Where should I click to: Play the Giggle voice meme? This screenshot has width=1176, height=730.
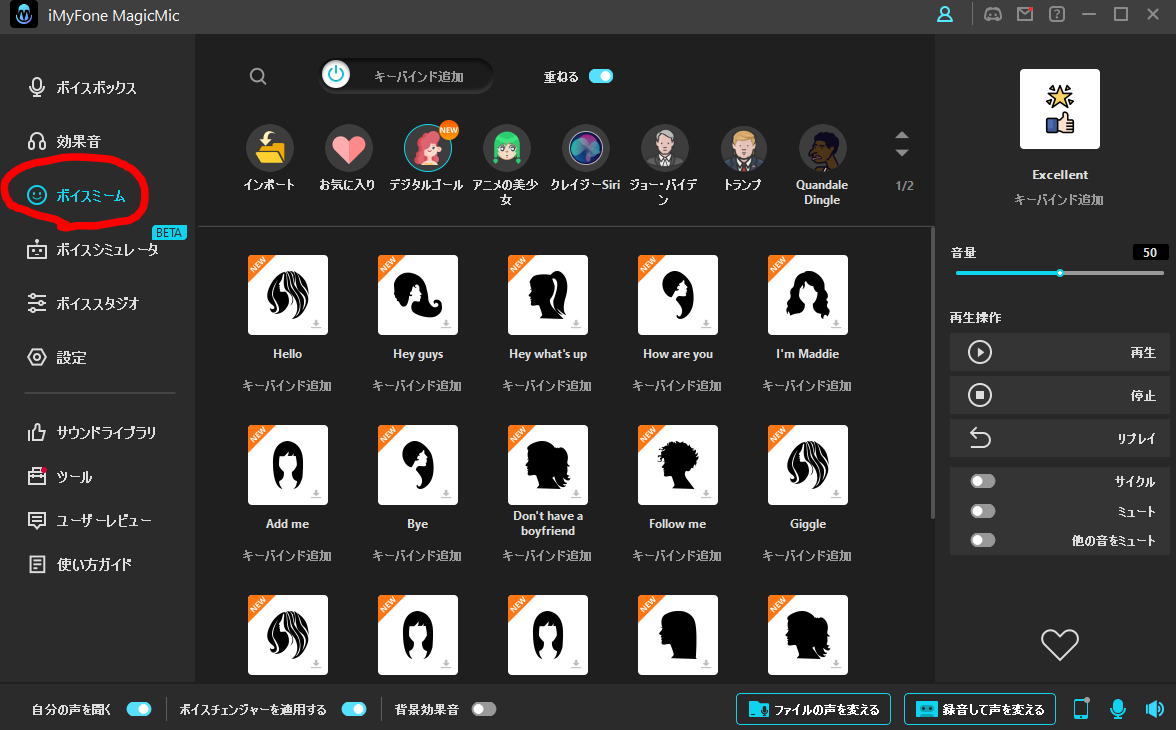(x=808, y=465)
